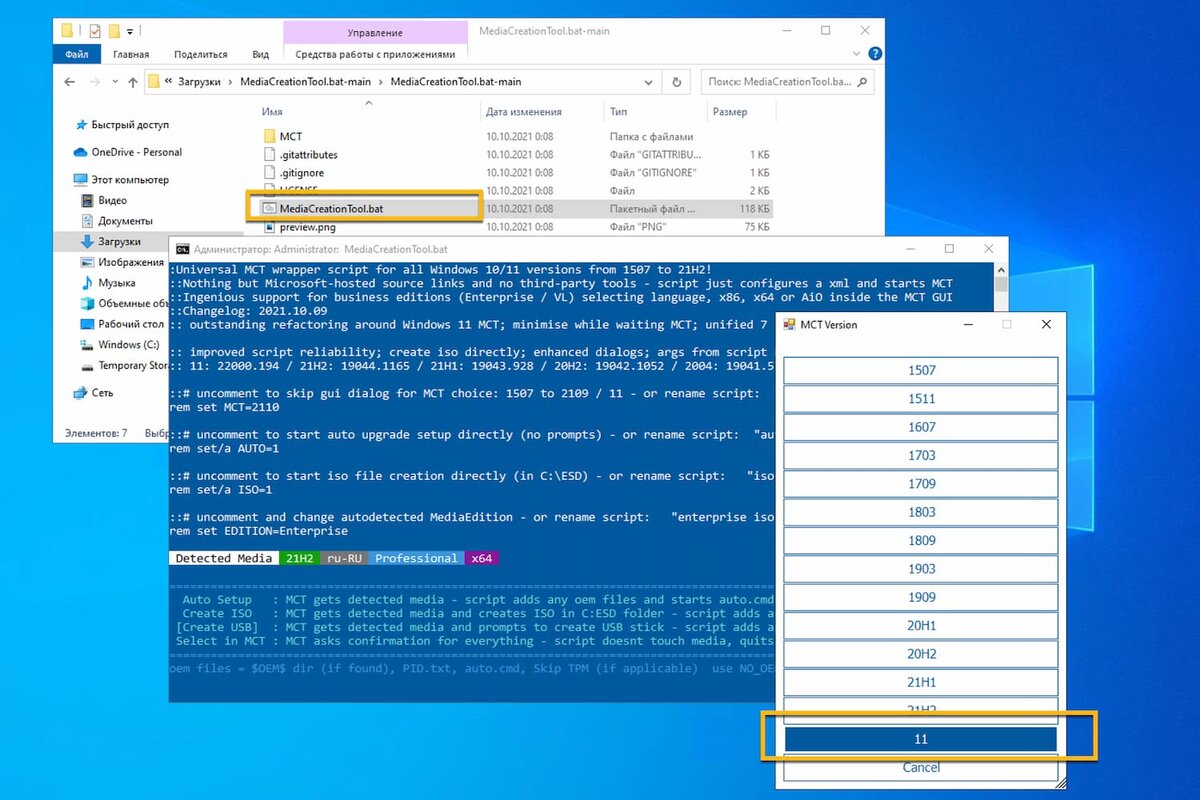Pick the 1809 version option
The height and width of the screenshot is (800, 1200).
coord(920,541)
